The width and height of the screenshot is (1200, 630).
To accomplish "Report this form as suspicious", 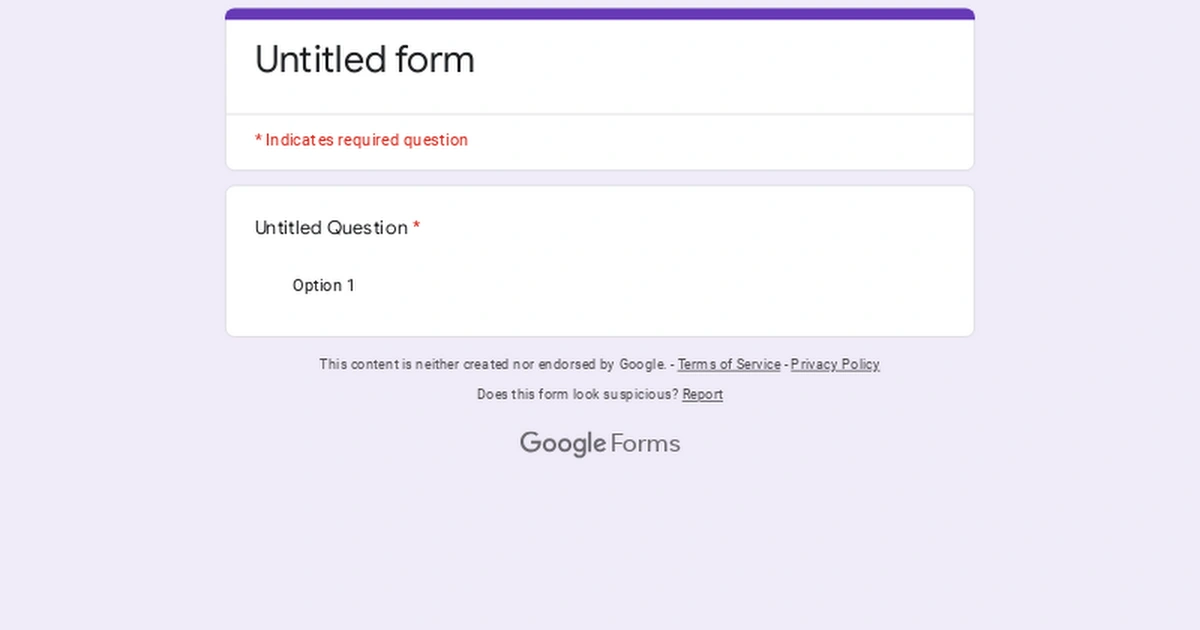I will click(x=702, y=395).
